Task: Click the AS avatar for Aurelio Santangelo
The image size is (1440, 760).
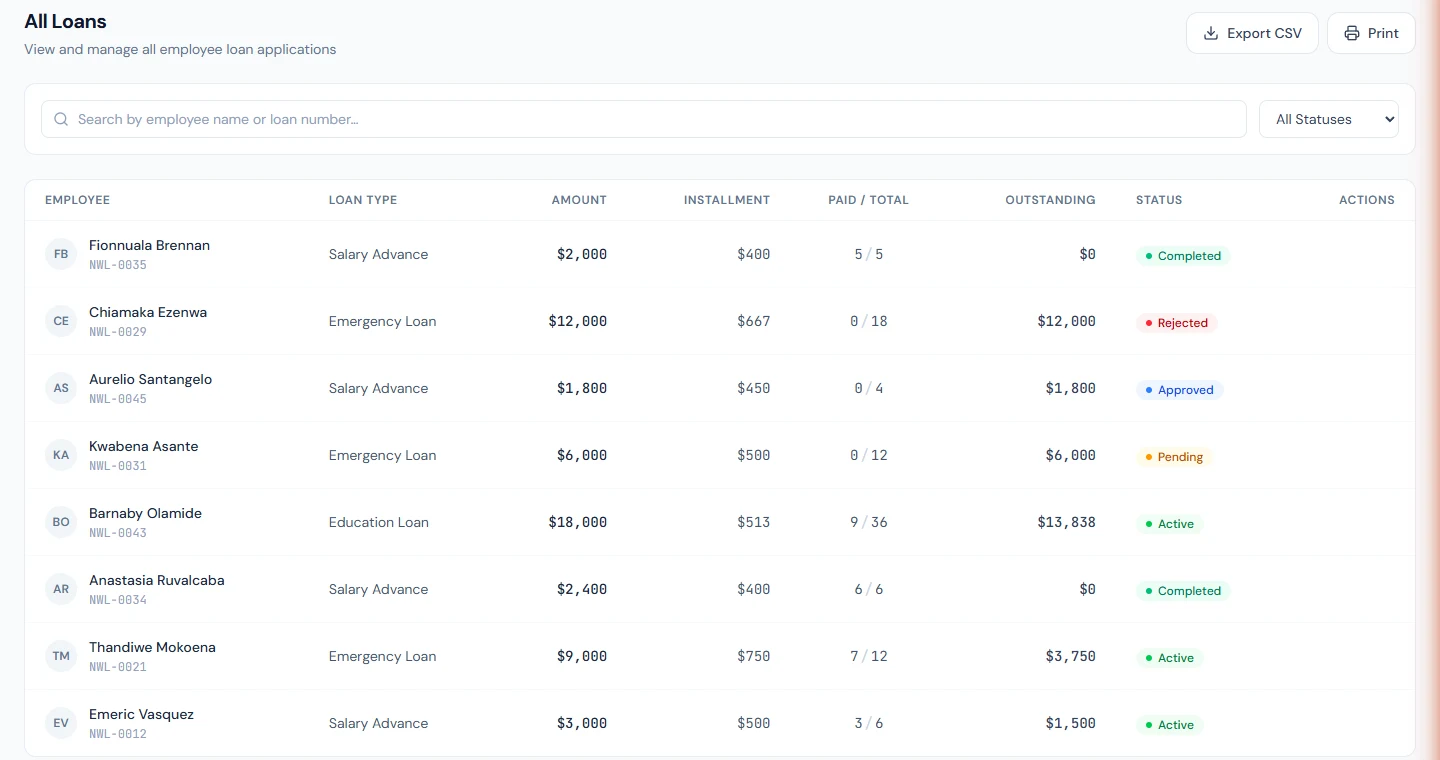Action: click(61, 388)
